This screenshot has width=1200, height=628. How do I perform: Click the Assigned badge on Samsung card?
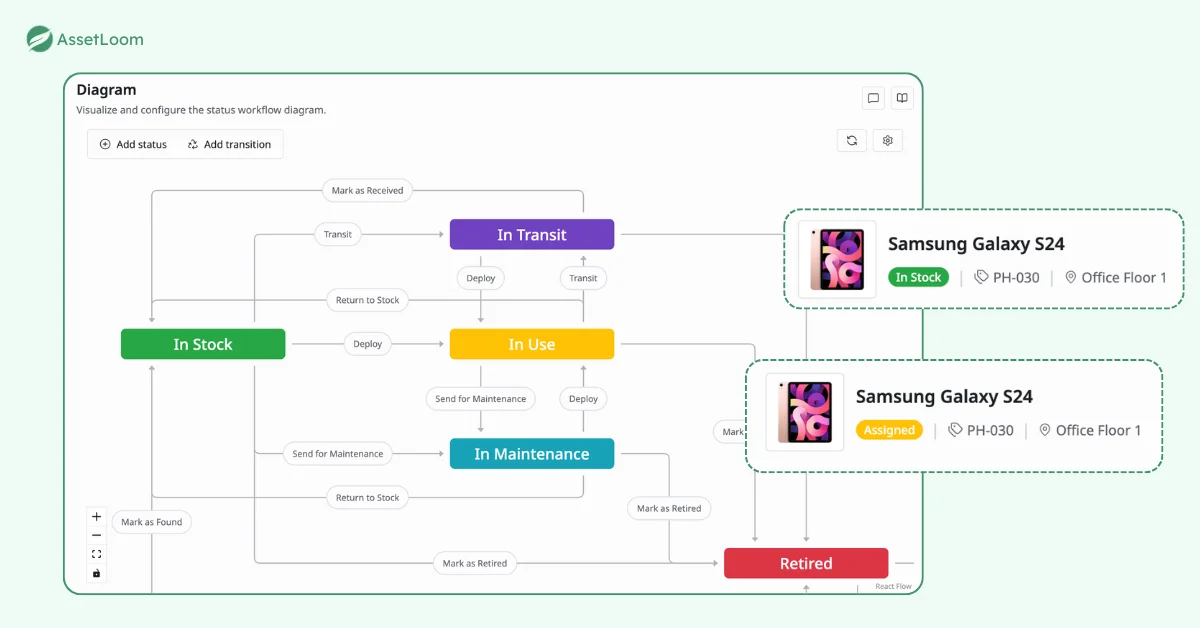point(889,430)
